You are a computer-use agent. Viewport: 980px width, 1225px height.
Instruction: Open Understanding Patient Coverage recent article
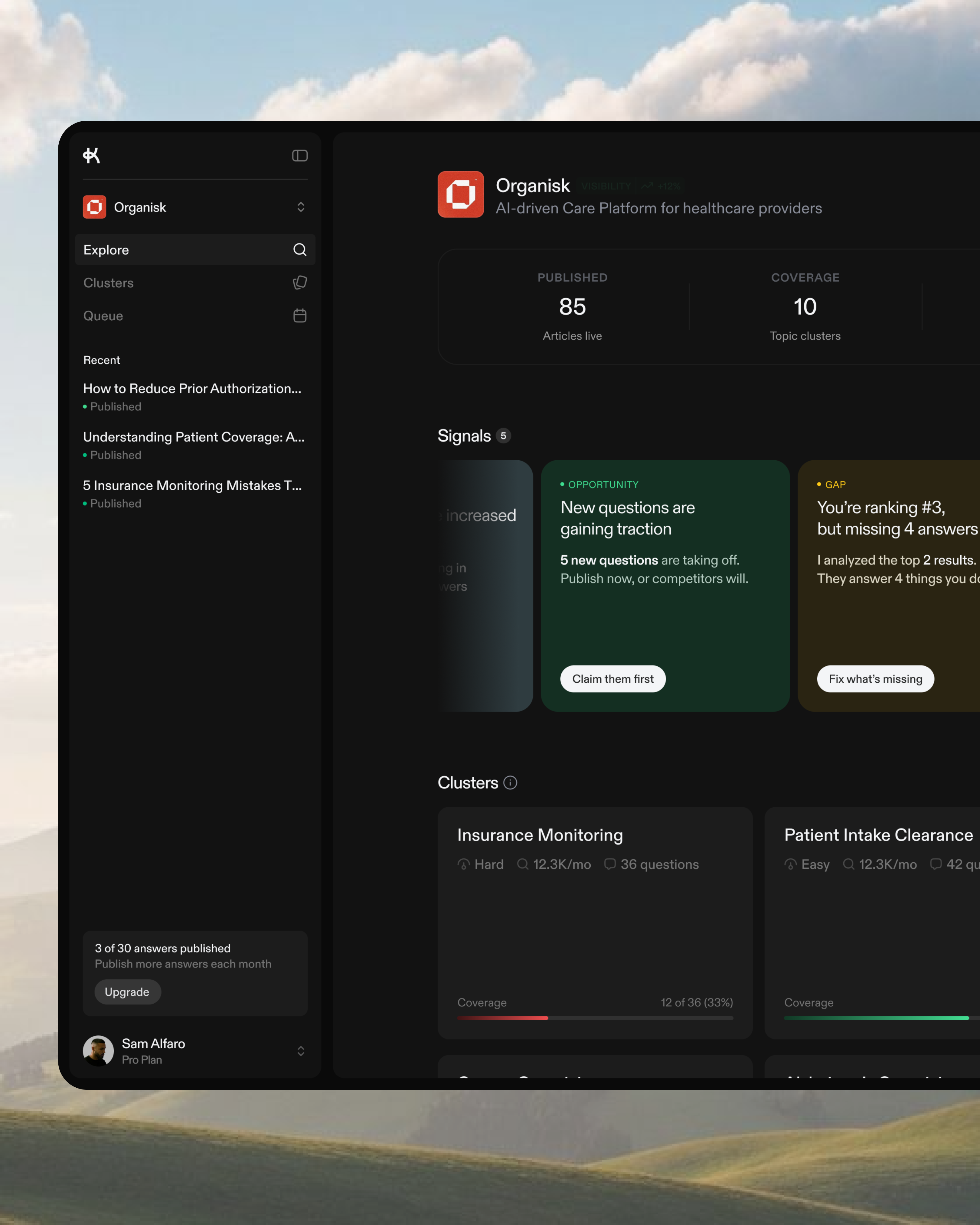[x=193, y=437]
